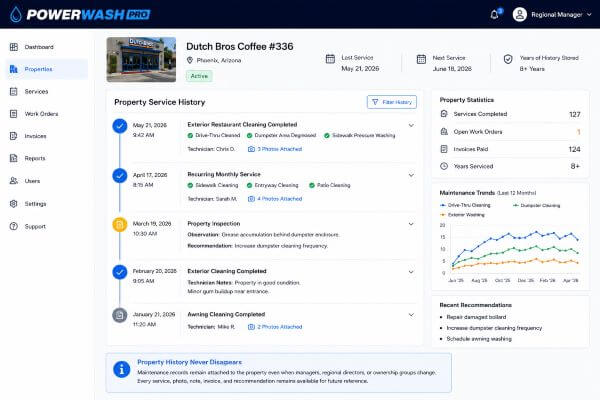This screenshot has width=600, height=400.
Task: Expand the Recurring Monthly Service entry
Action: [x=411, y=175]
